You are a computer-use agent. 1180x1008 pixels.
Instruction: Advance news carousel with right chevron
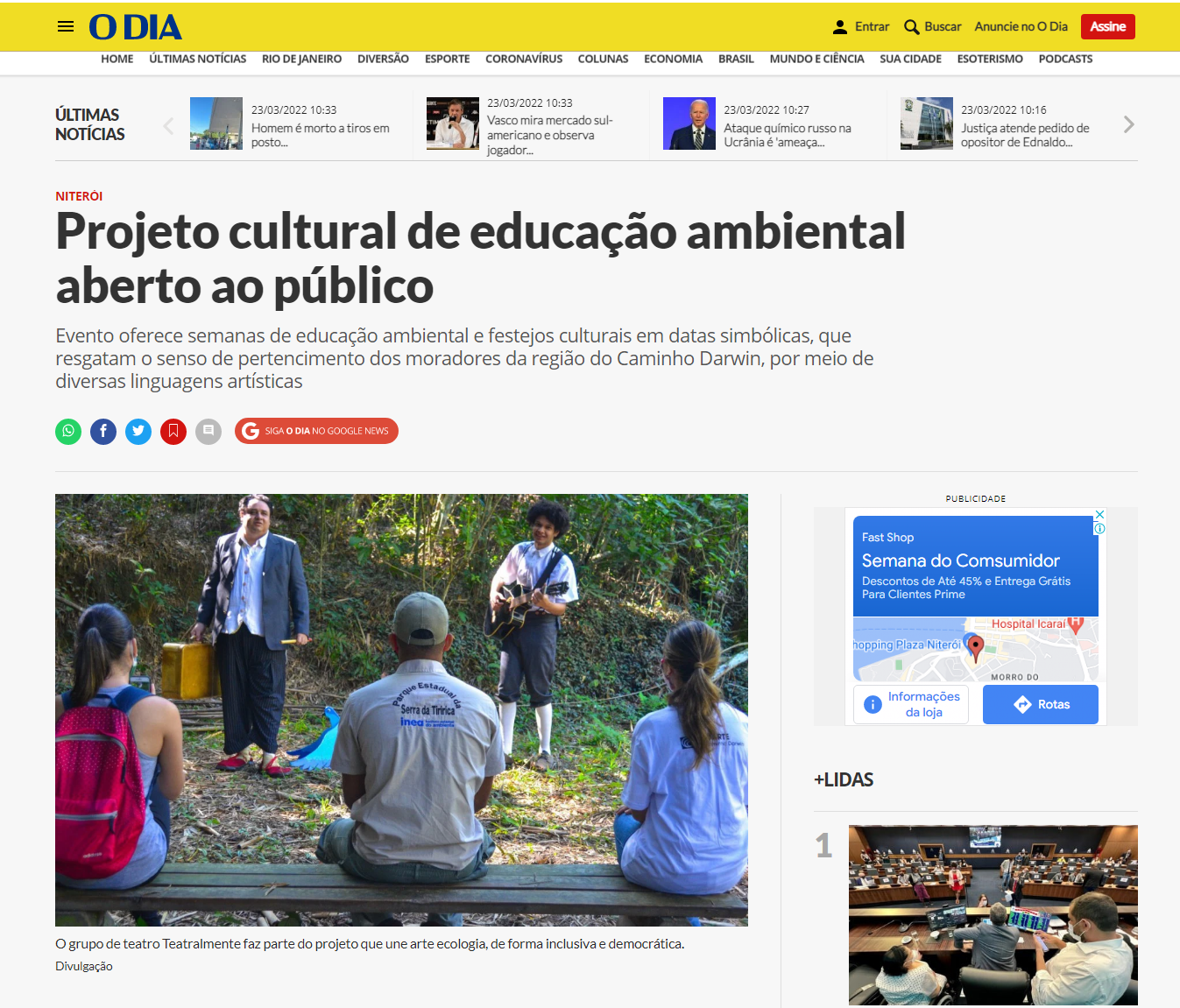click(x=1129, y=125)
